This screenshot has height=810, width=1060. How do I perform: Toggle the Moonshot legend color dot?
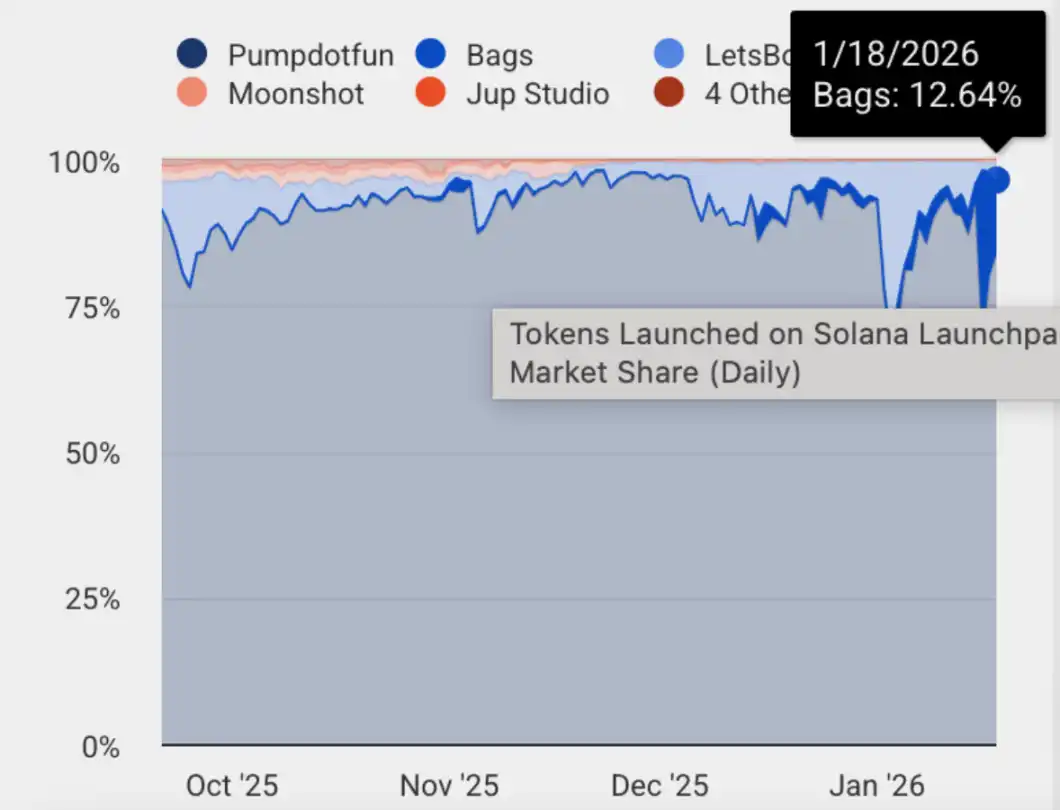coord(191,94)
